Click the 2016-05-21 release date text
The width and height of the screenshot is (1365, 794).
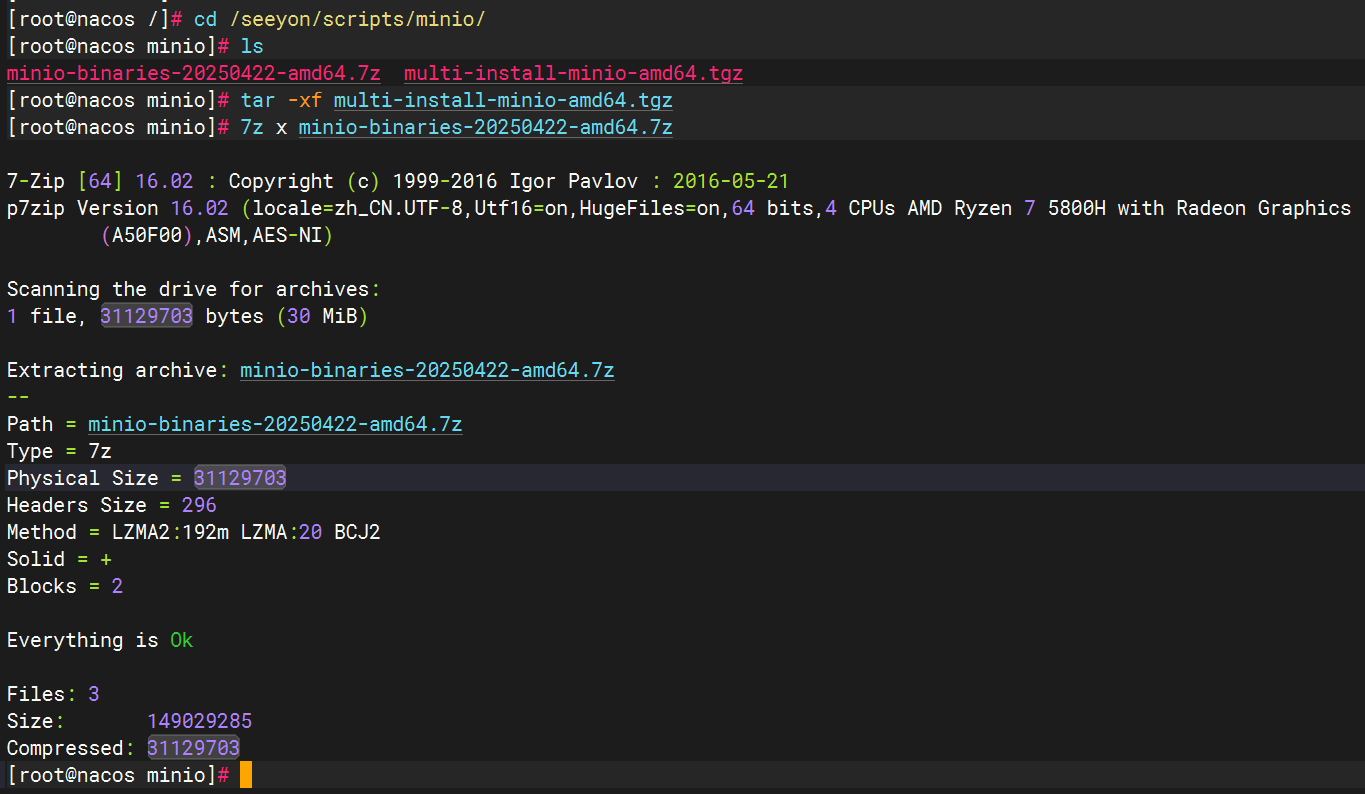pyautogui.click(x=731, y=181)
